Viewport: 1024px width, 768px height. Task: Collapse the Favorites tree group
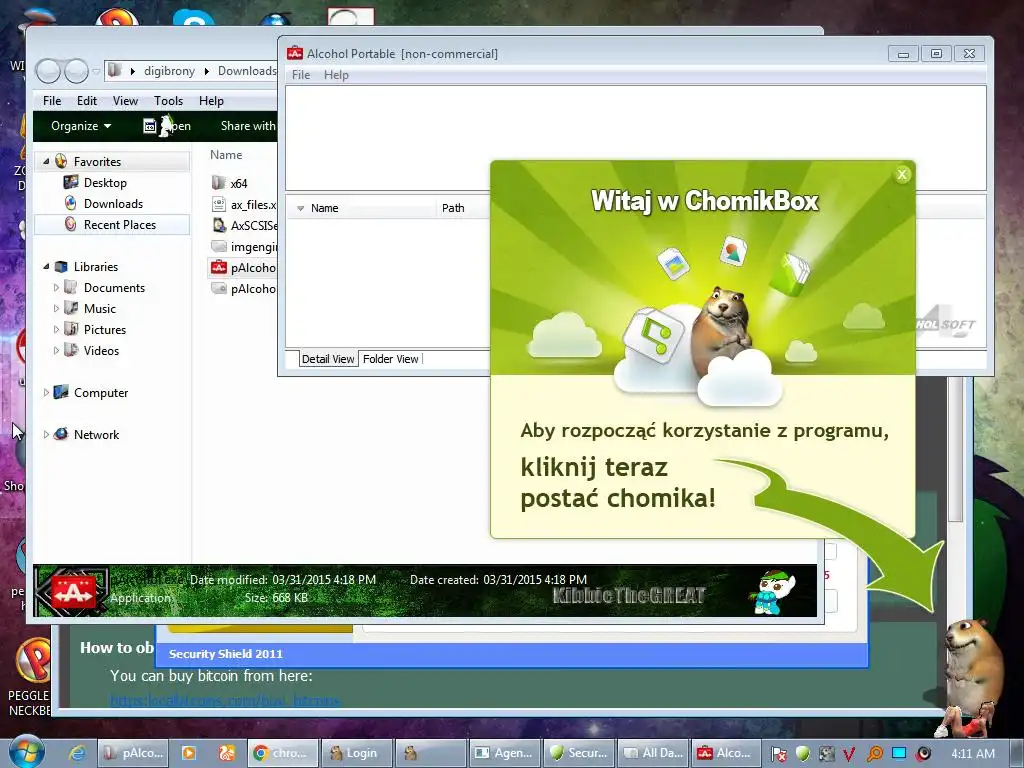pyautogui.click(x=46, y=161)
